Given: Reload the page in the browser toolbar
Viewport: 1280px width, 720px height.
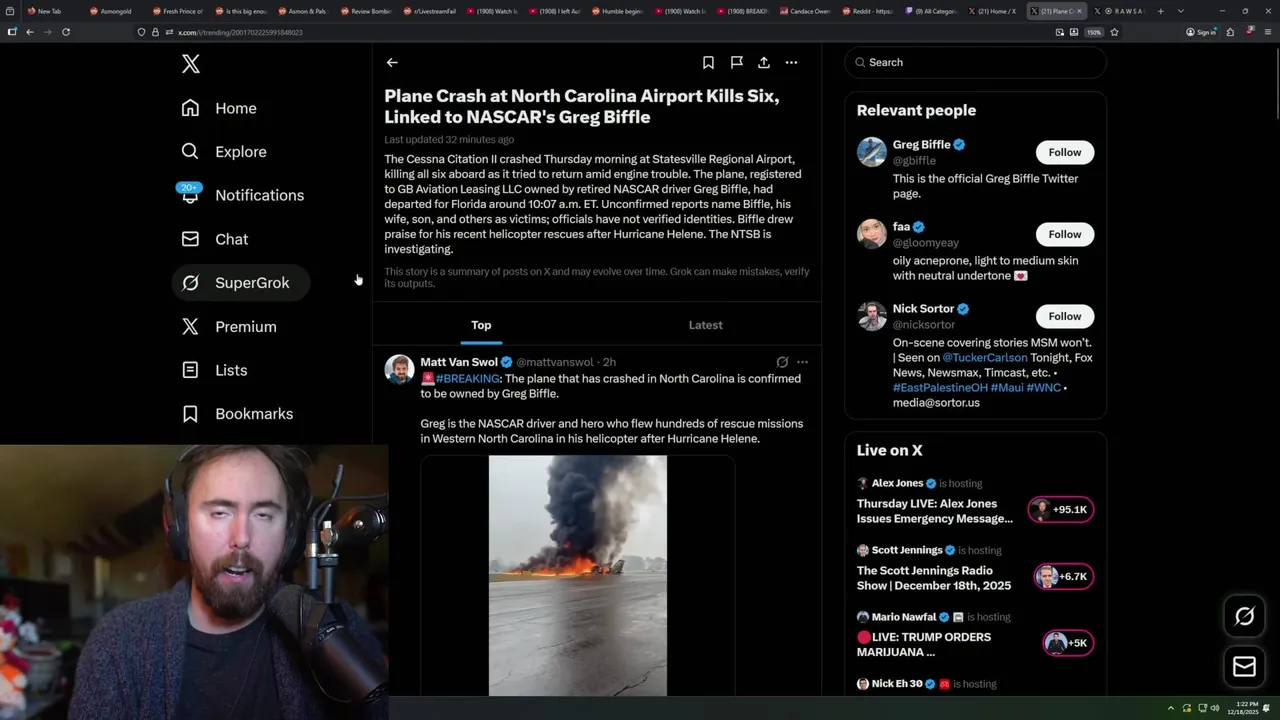Looking at the screenshot, I should click(66, 32).
